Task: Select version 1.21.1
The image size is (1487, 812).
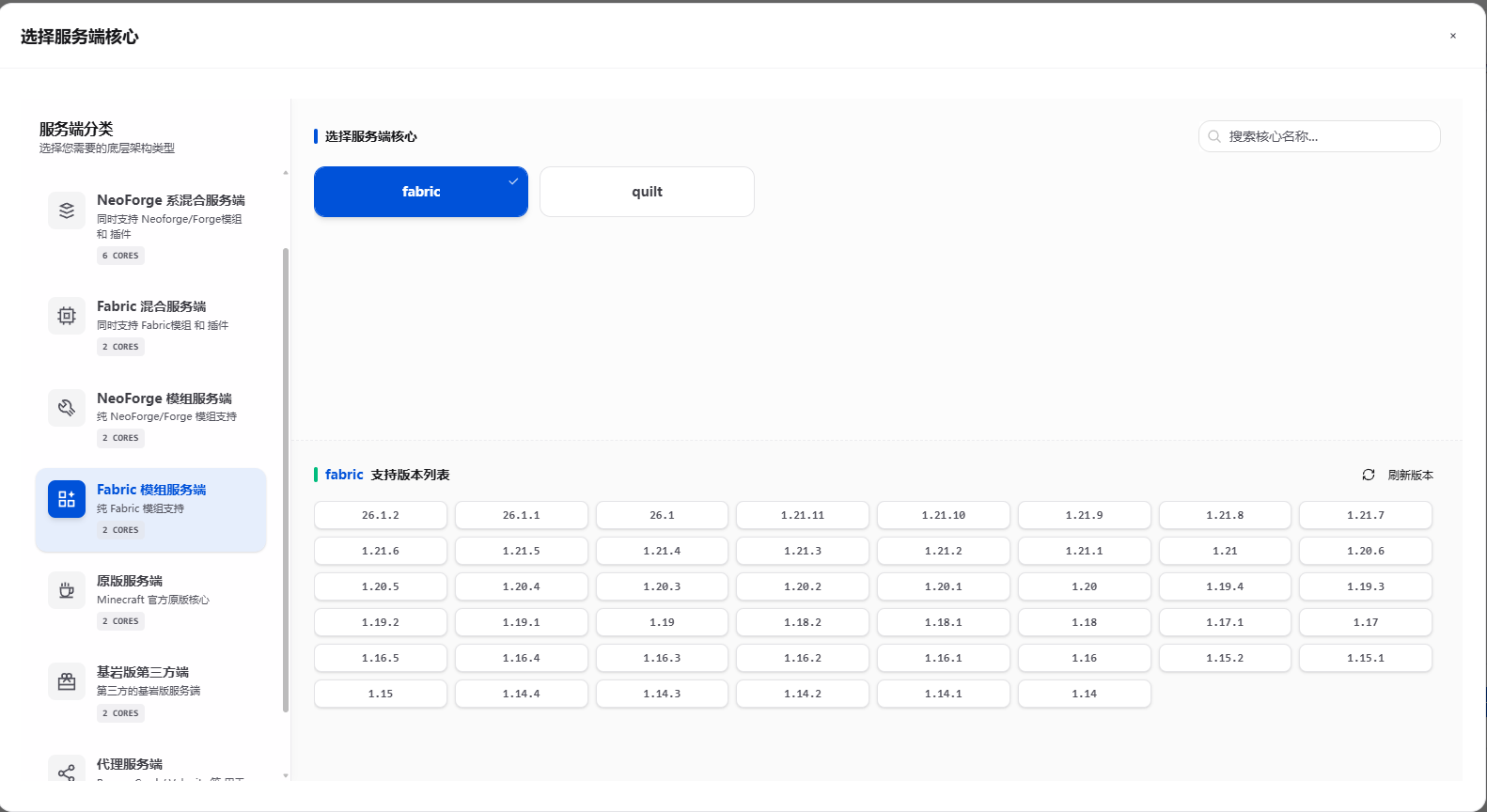Action: pyautogui.click(x=1085, y=551)
